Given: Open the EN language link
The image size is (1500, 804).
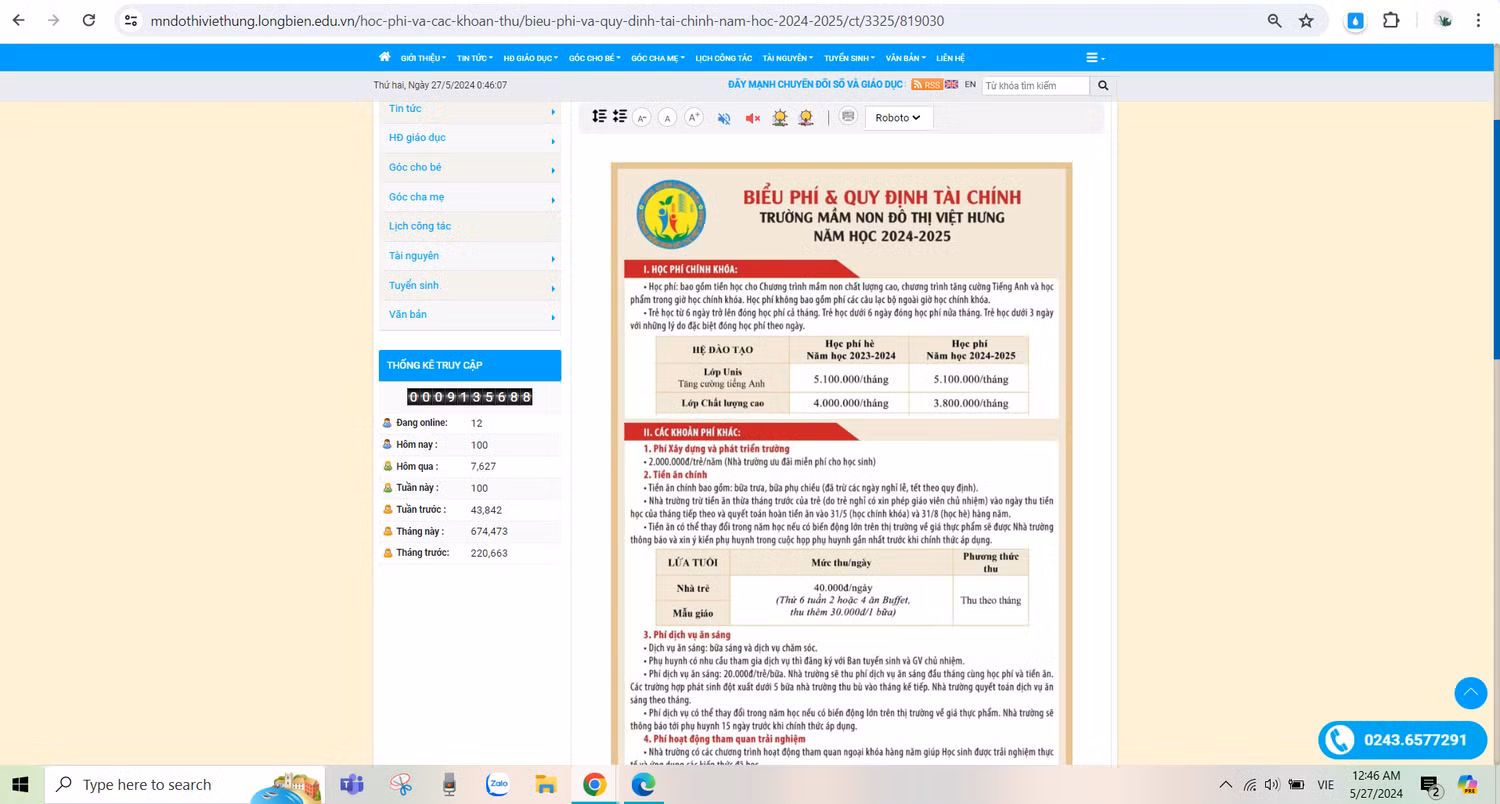Looking at the screenshot, I should point(970,85).
